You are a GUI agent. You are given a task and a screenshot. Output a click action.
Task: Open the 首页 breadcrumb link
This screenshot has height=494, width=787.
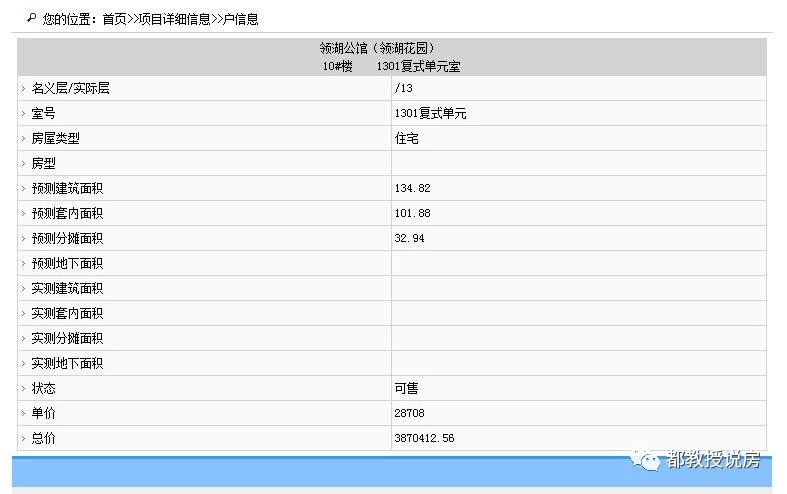click(x=114, y=19)
